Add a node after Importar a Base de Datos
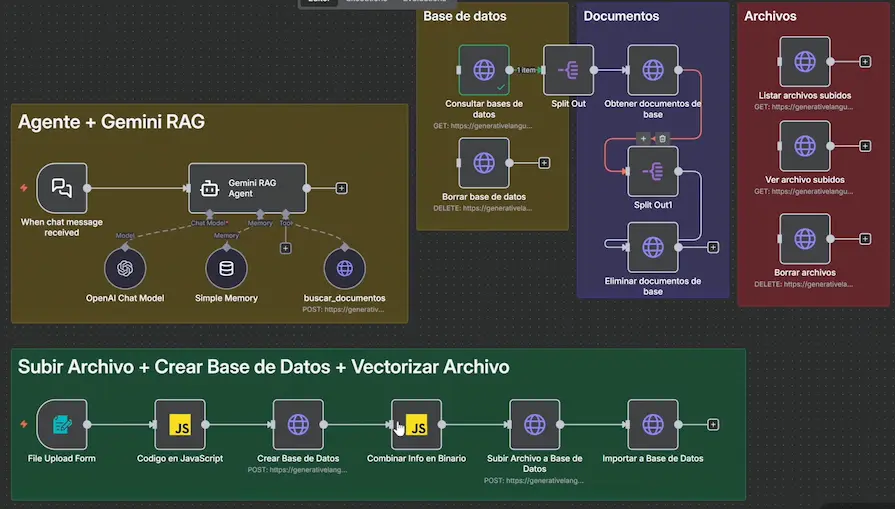The height and width of the screenshot is (509, 895). point(713,425)
